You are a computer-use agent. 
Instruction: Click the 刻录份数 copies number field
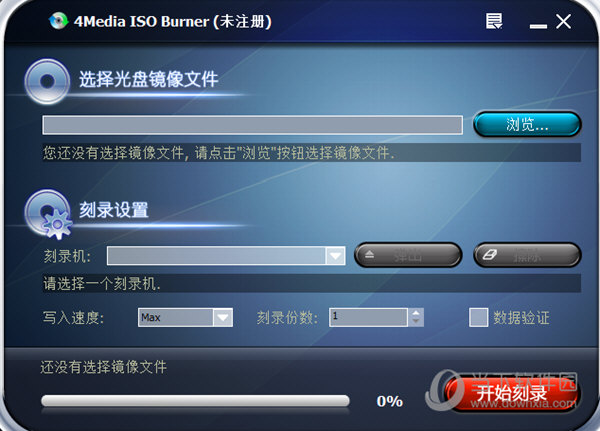click(x=368, y=317)
